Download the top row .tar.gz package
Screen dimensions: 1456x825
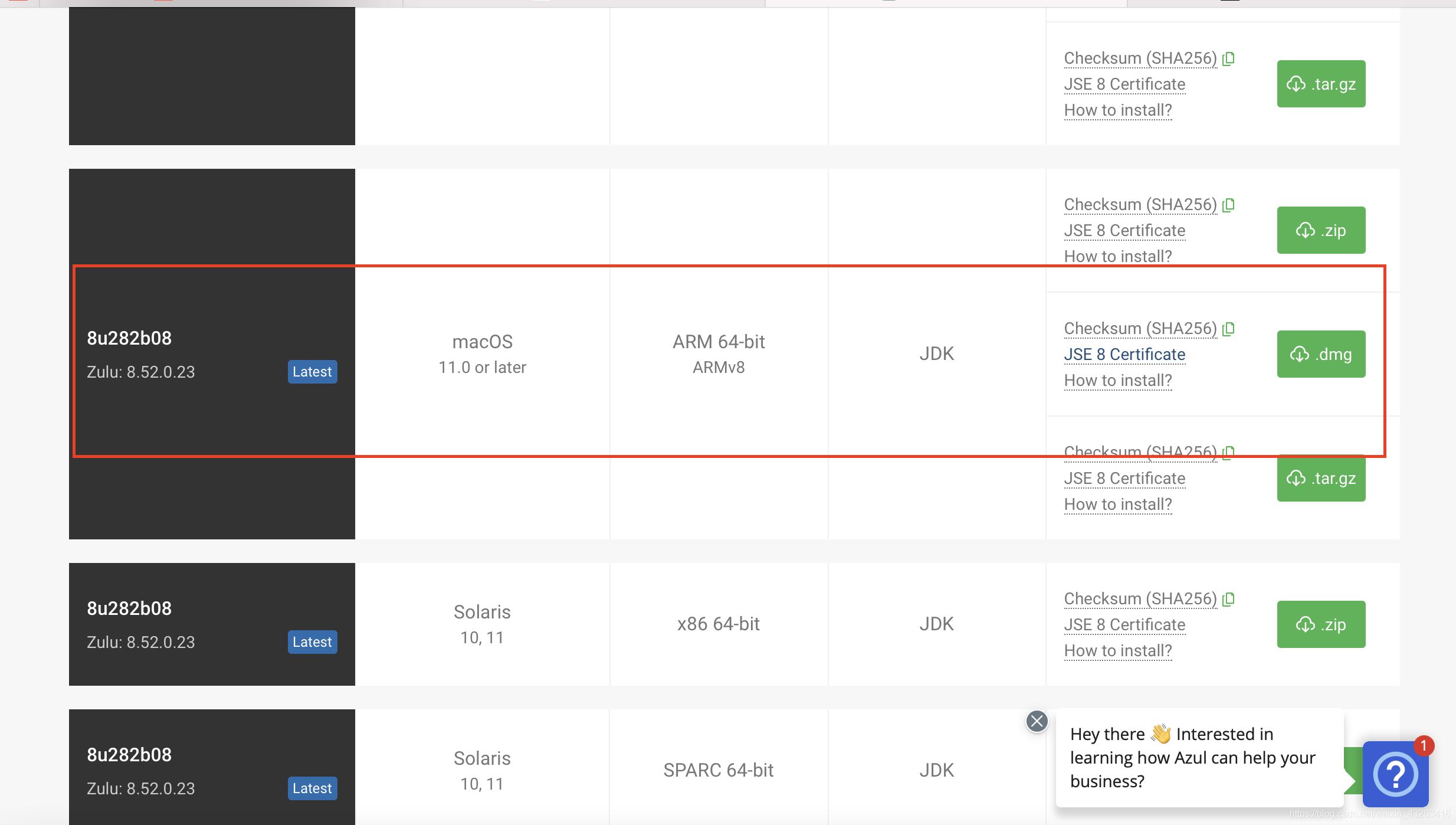(x=1321, y=84)
